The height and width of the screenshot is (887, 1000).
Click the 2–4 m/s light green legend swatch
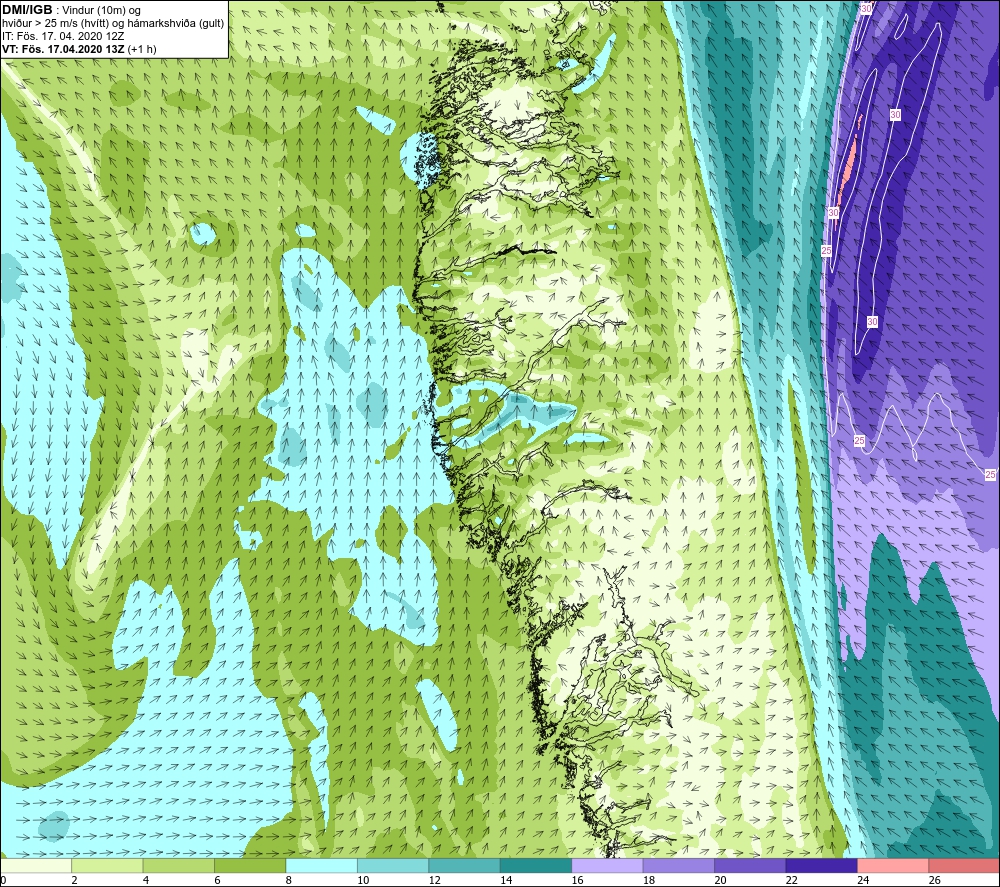[x=107, y=865]
